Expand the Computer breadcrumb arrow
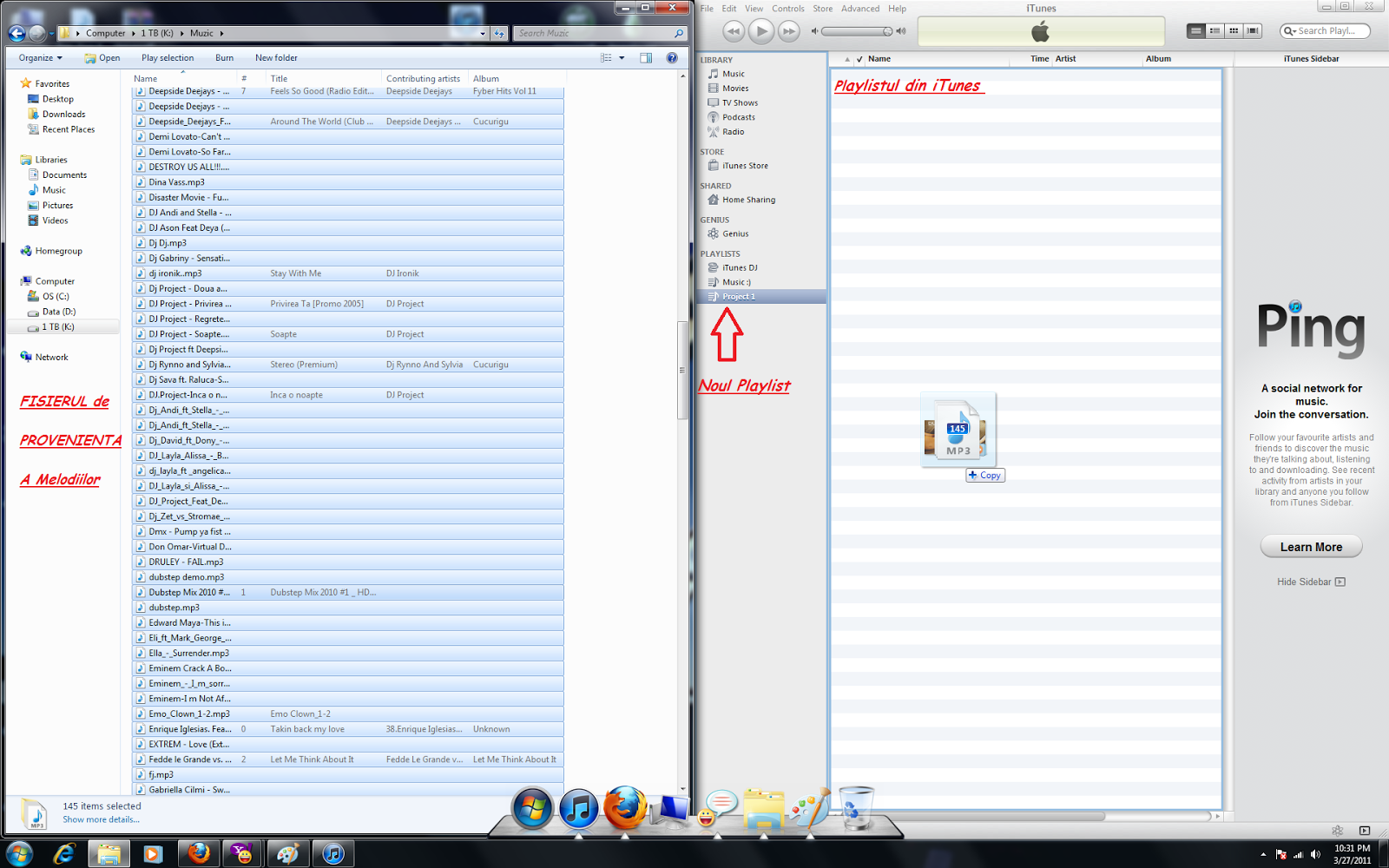 (x=133, y=34)
